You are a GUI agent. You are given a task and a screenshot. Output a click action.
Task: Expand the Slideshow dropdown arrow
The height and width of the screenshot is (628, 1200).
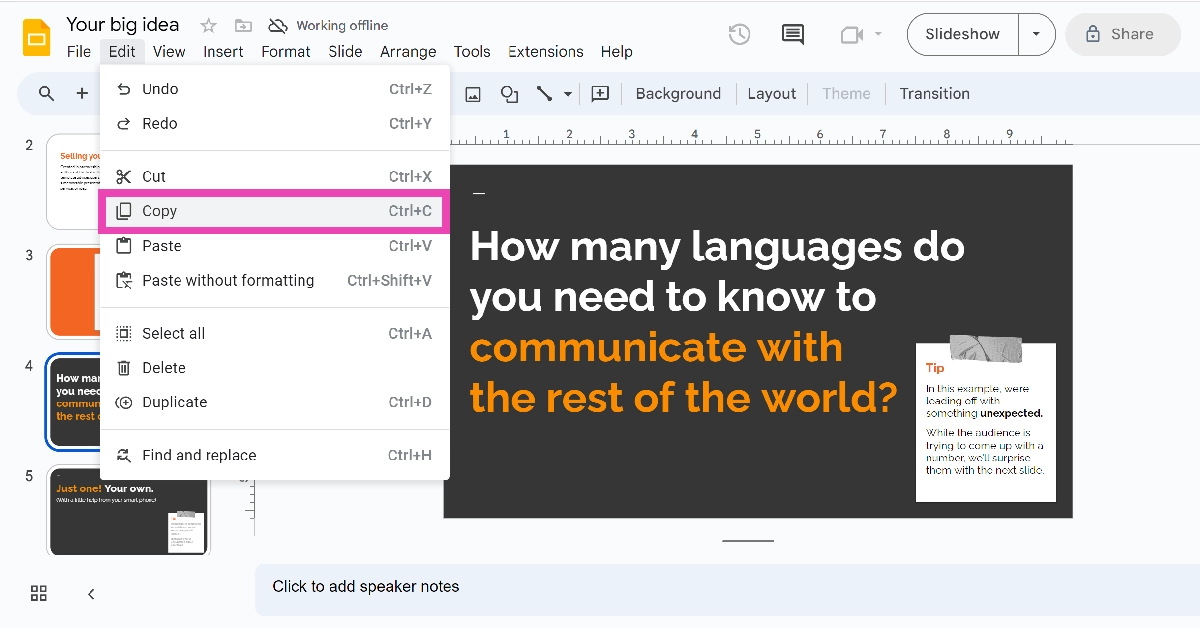1036,34
